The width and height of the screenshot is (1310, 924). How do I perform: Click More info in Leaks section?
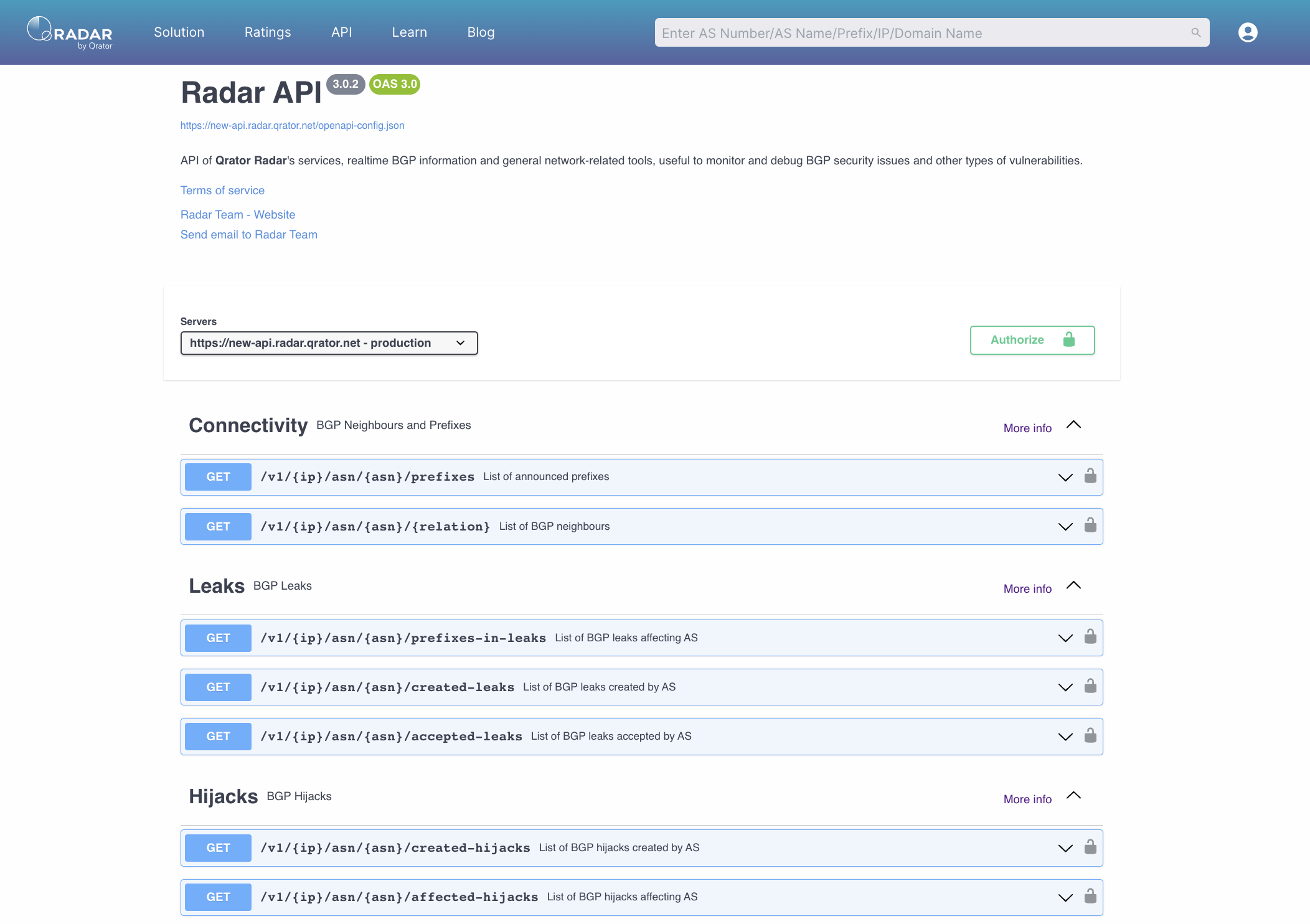1027,589
